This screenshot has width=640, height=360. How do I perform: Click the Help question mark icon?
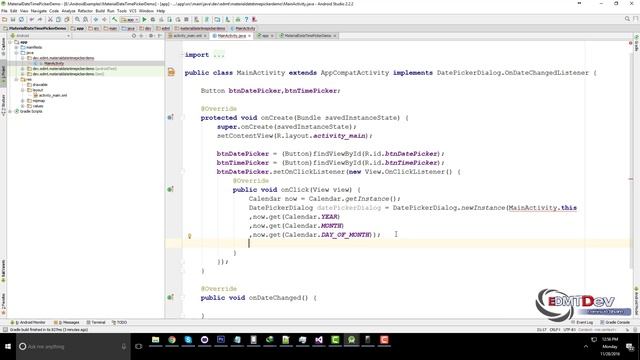246,20
